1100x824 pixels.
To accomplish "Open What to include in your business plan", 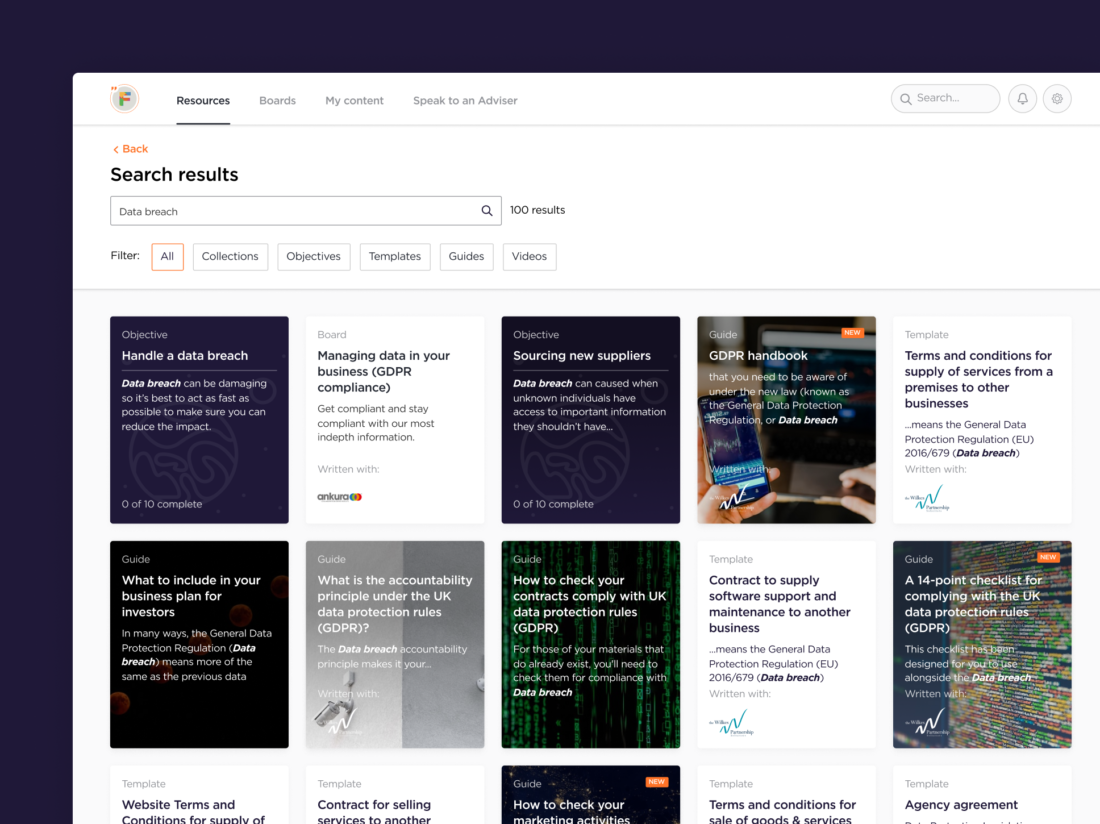I will pyautogui.click(x=199, y=644).
